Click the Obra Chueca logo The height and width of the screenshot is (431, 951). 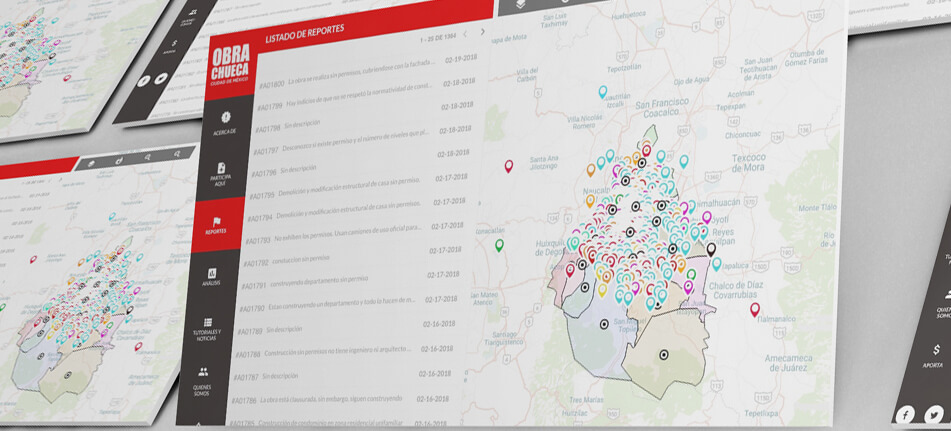click(232, 66)
